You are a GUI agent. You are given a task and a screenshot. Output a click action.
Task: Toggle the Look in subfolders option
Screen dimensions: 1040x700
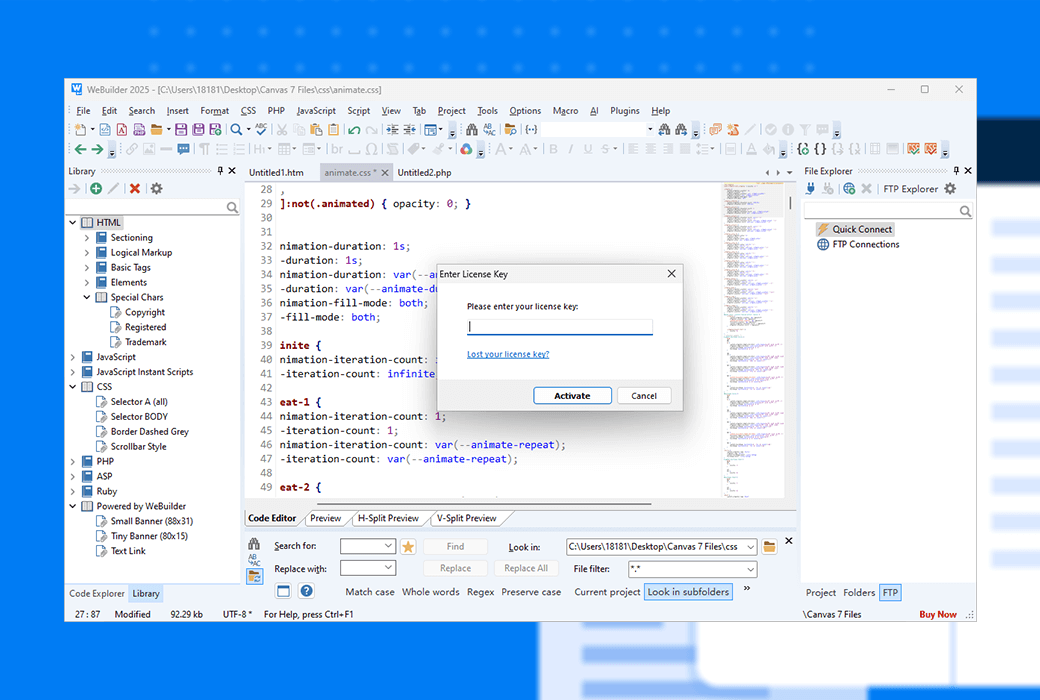pos(688,592)
